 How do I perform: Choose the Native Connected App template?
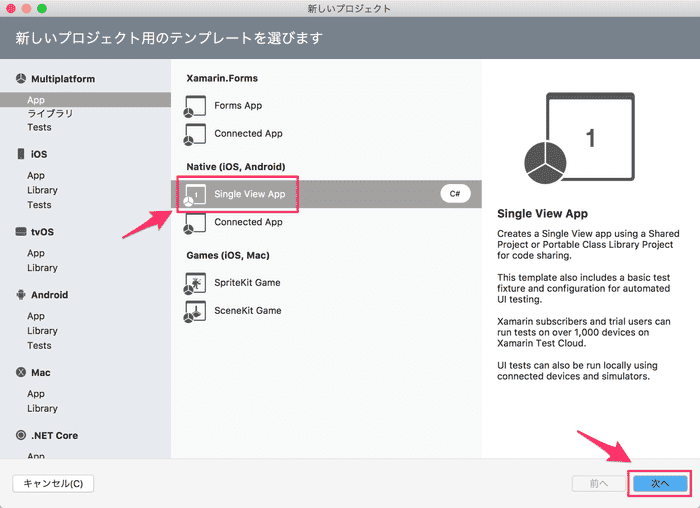click(248, 222)
